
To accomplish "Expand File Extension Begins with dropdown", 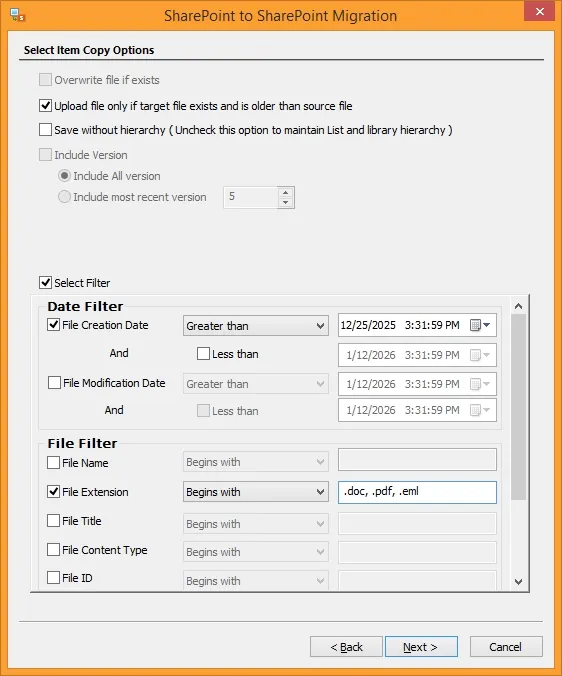I will pyautogui.click(x=256, y=492).
